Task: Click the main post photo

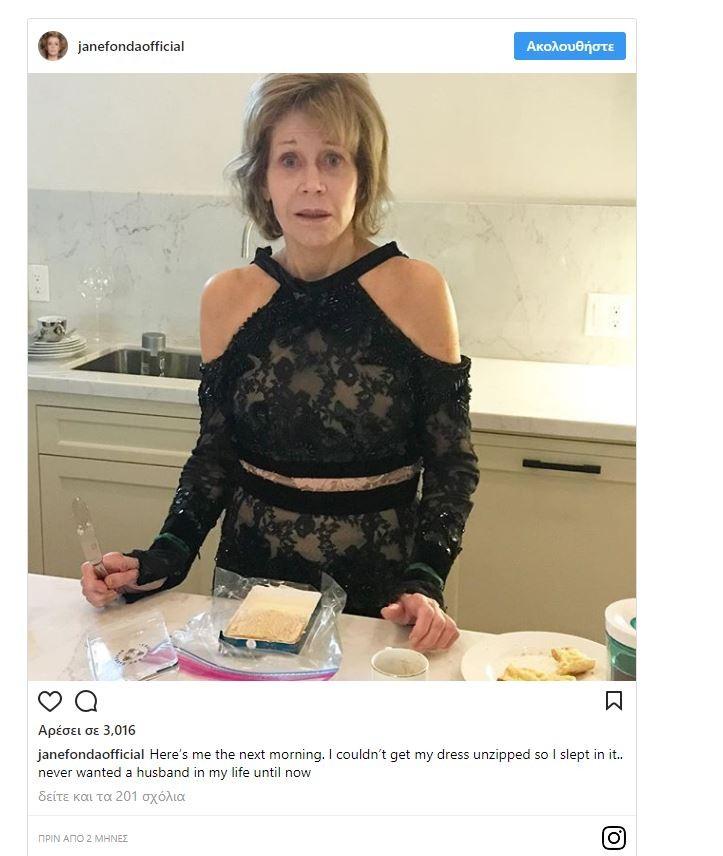Action: click(332, 377)
